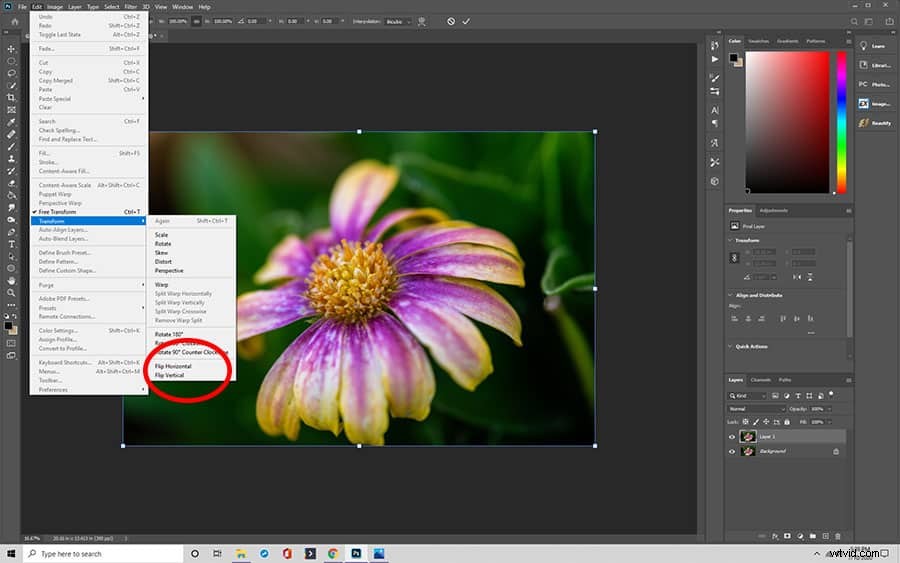Toggle lock position icon in Layers
900x563 pixels.
coord(766,422)
